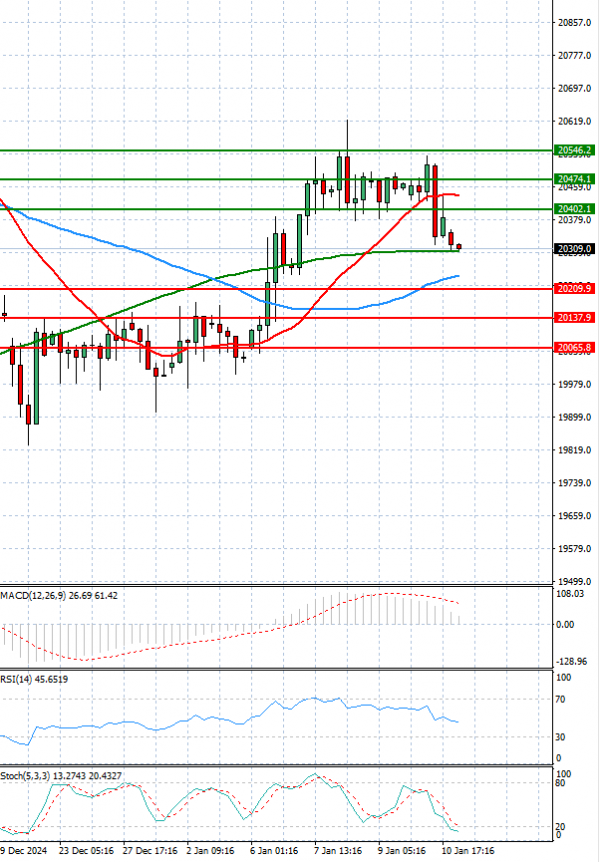The image size is (600, 862).
Task: Select the 20697.0 price scale value
Action: 574,89
